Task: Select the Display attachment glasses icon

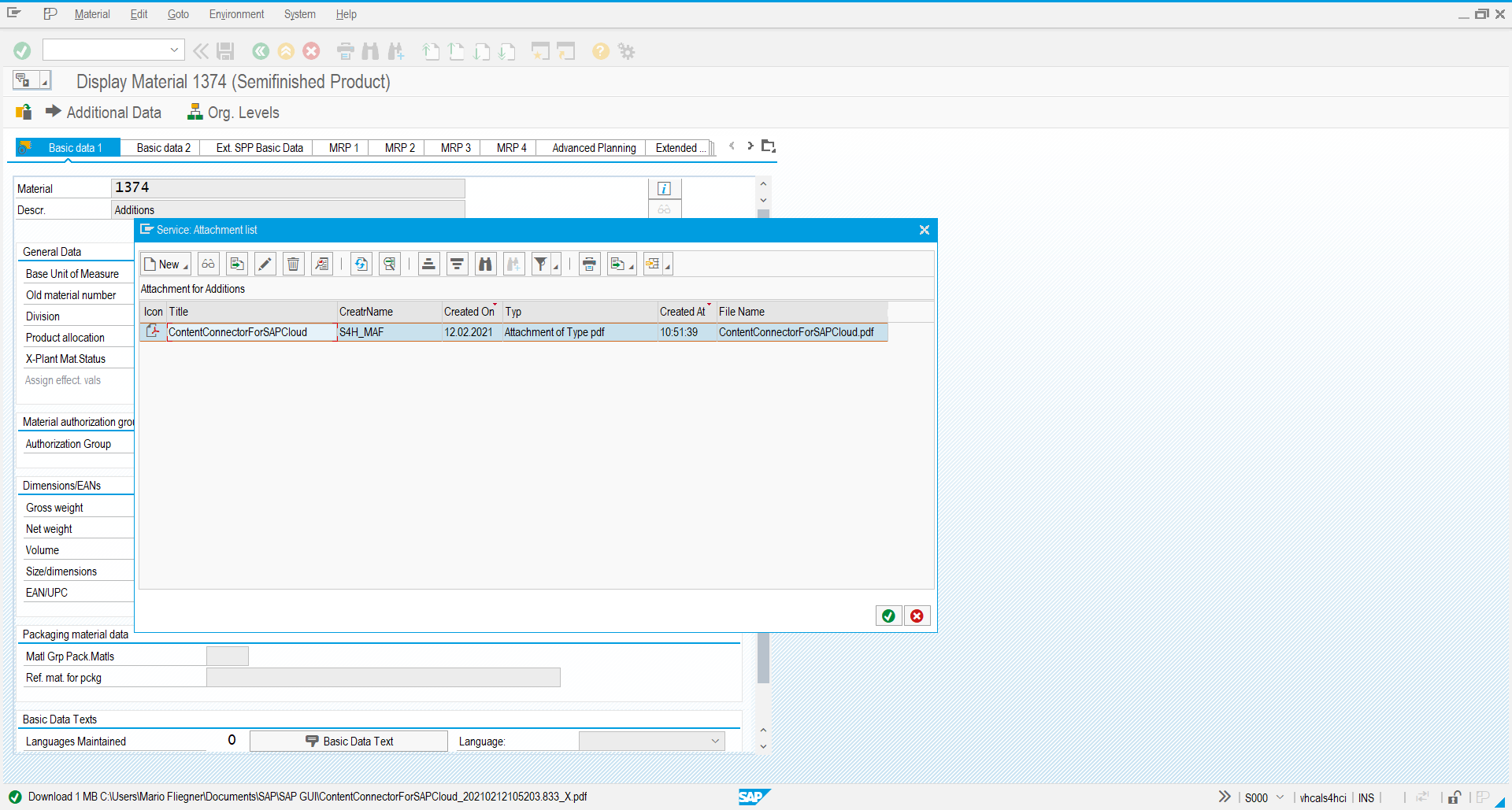Action: [208, 264]
